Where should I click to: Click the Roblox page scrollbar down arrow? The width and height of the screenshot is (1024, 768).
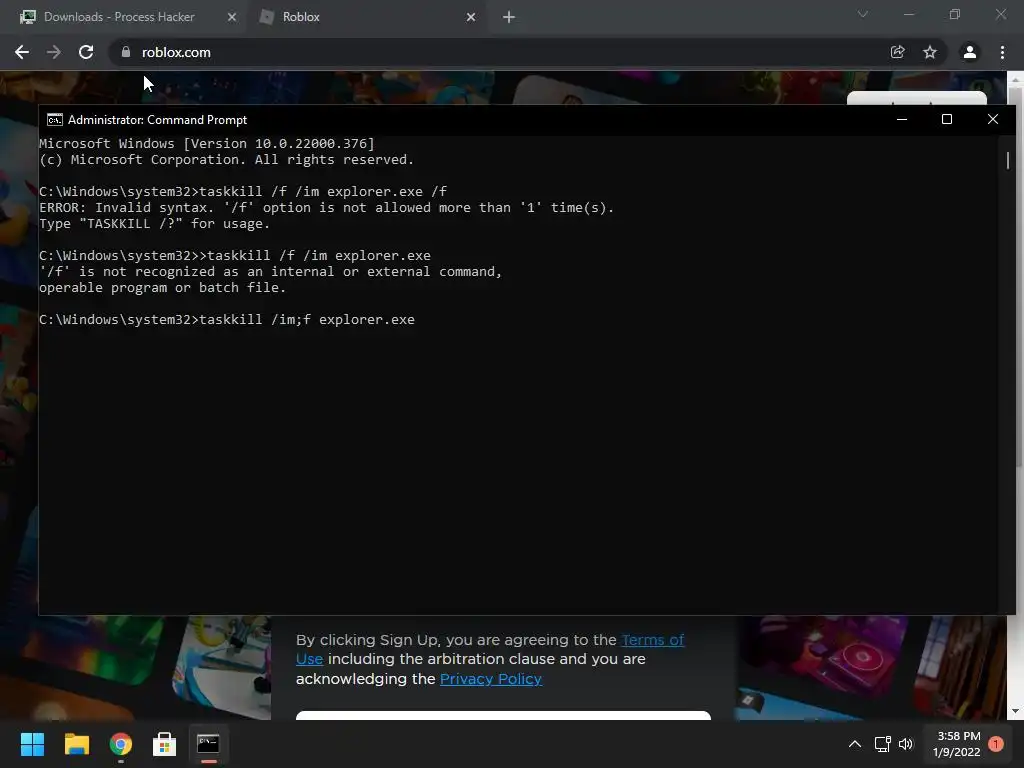pos(1016,711)
